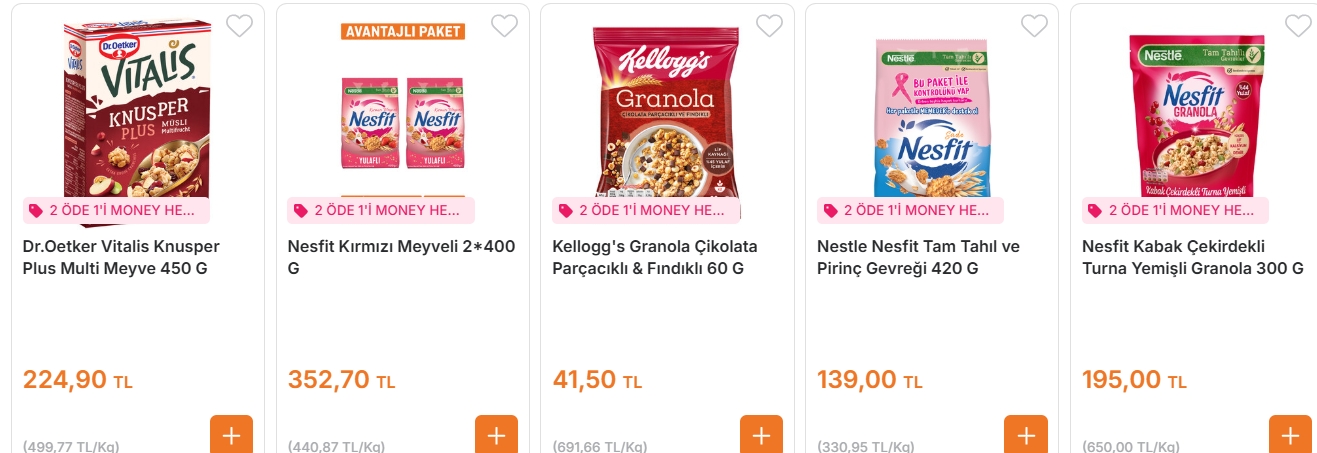Click plus button for Nestle Nesfit 420 G
This screenshot has height=453, width=1317.
[1026, 435]
